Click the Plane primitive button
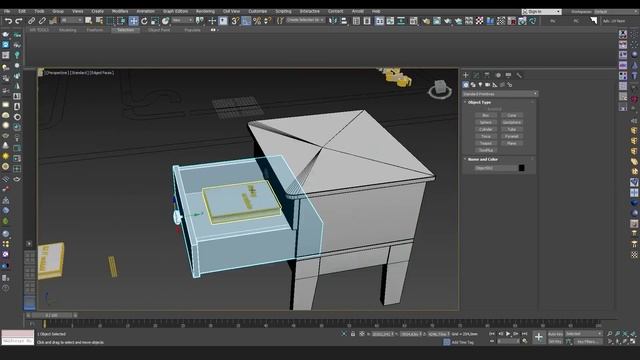The height and width of the screenshot is (360, 640). point(512,143)
